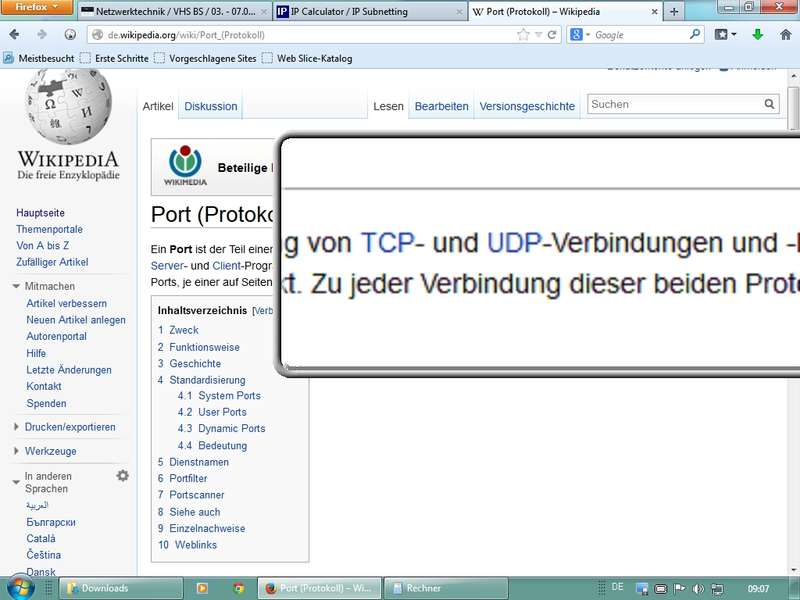The width and height of the screenshot is (800, 600).
Task: Open URL history dropdown arrow
Action: (538, 35)
